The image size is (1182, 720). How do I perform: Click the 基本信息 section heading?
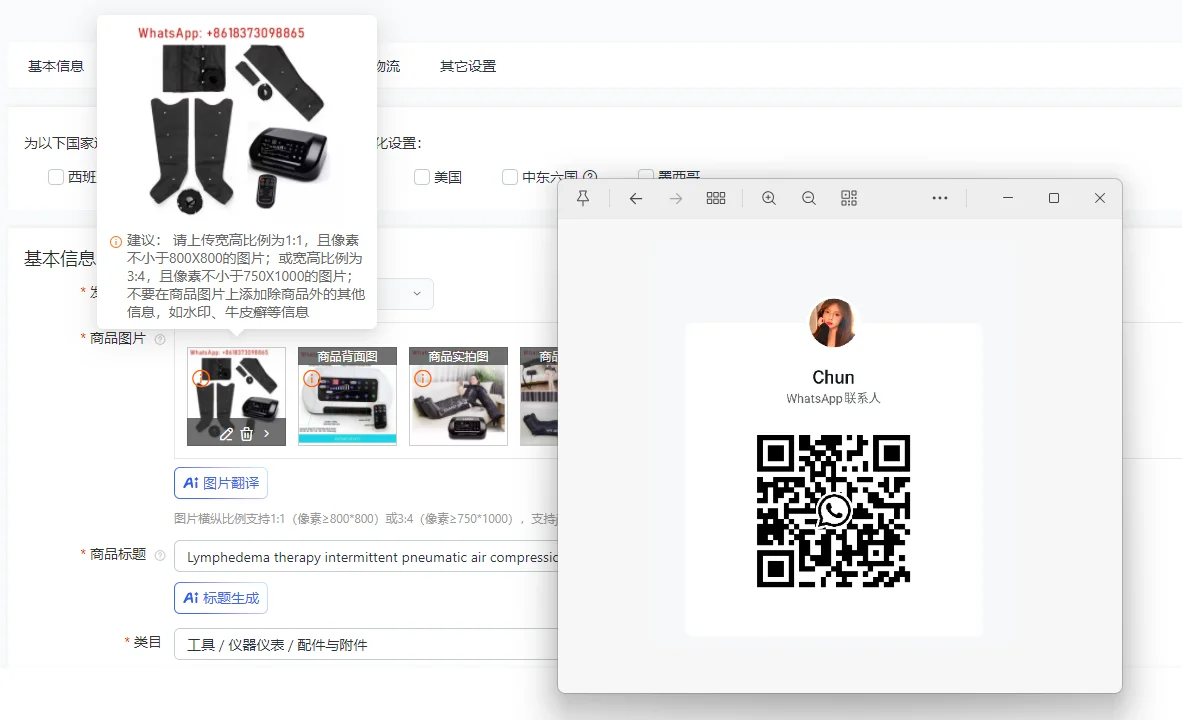(60, 259)
